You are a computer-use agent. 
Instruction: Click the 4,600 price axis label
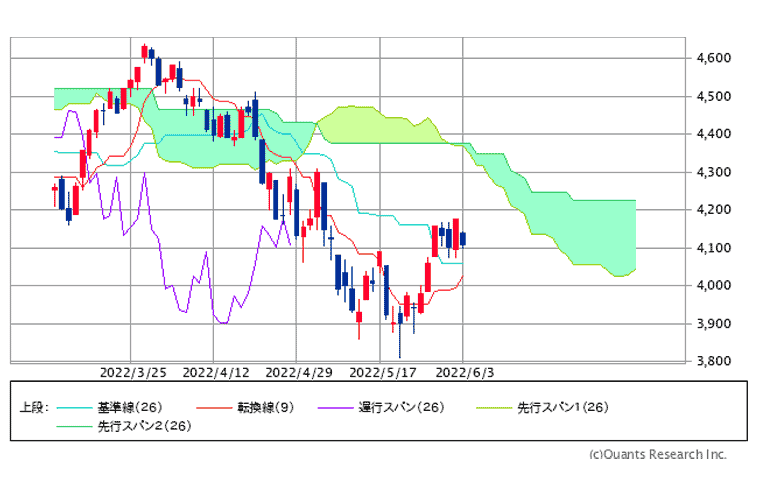coord(715,59)
